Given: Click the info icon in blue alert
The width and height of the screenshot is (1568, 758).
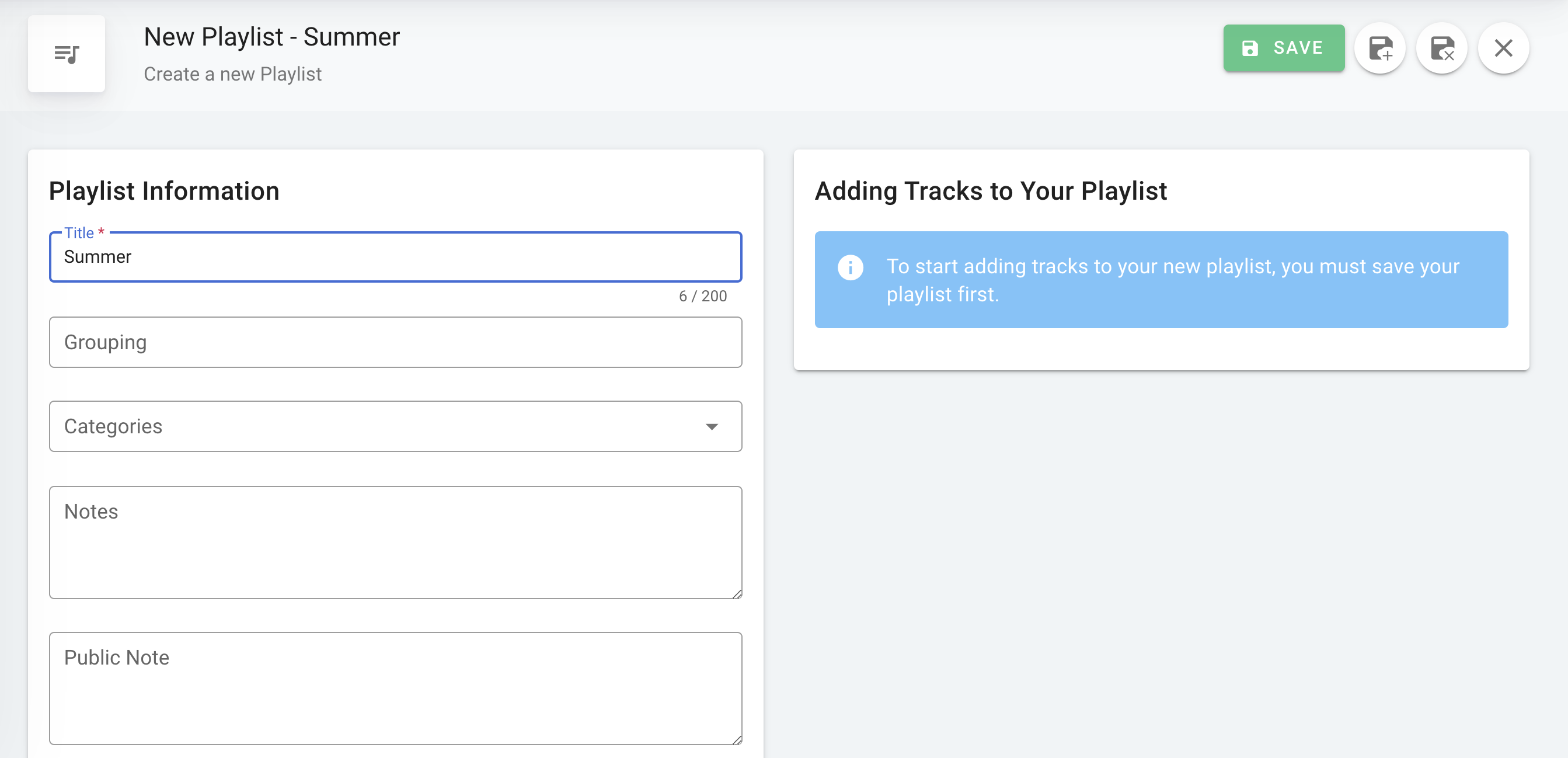Looking at the screenshot, I should (850, 267).
